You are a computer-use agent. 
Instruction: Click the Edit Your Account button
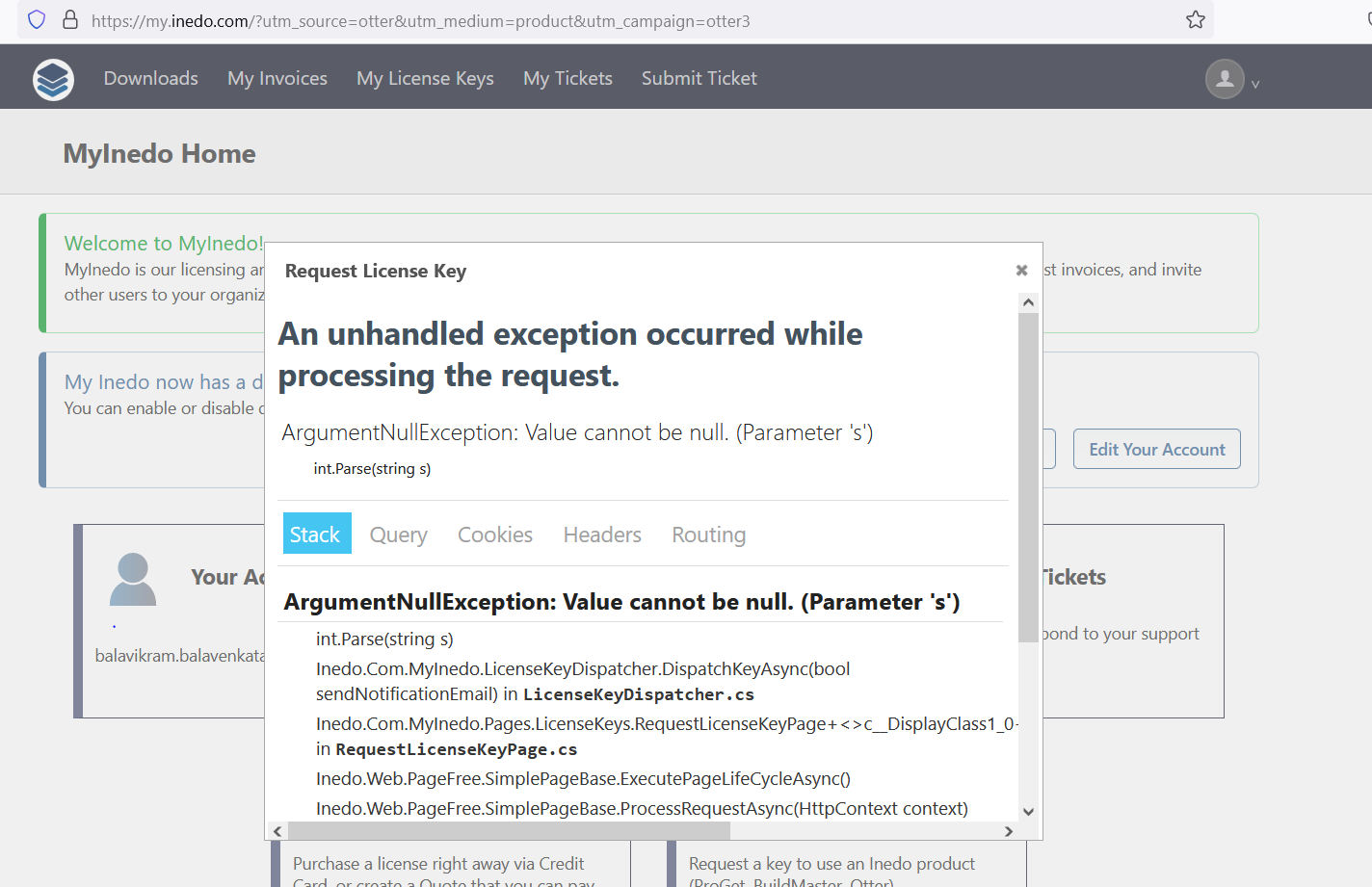point(1157,449)
